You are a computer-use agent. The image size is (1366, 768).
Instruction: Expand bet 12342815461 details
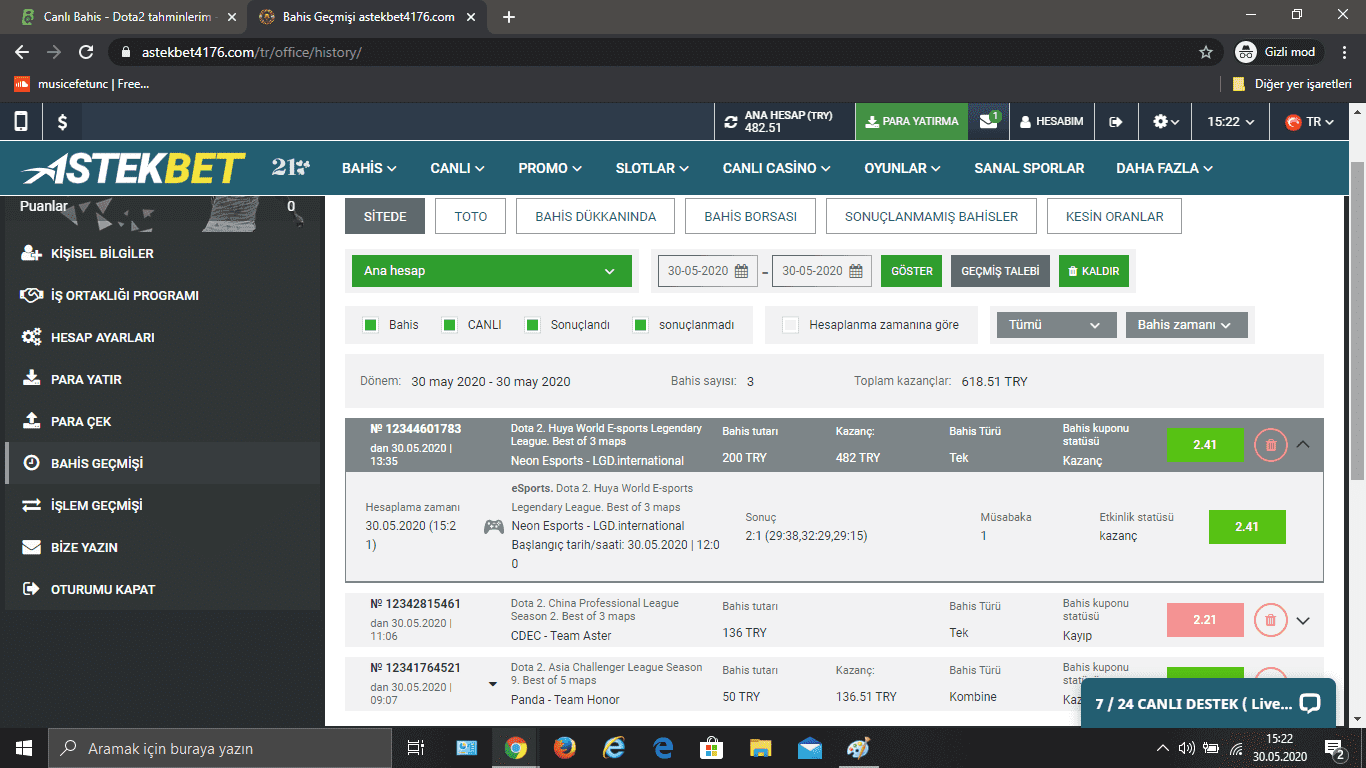tap(1302, 620)
